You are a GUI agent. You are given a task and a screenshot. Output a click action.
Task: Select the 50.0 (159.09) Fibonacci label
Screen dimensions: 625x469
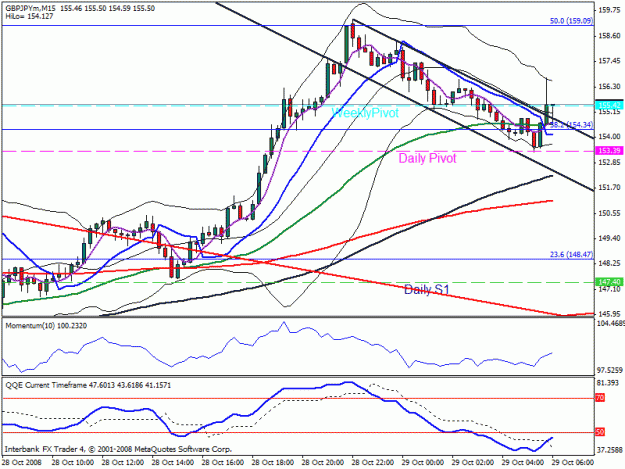(571, 21)
